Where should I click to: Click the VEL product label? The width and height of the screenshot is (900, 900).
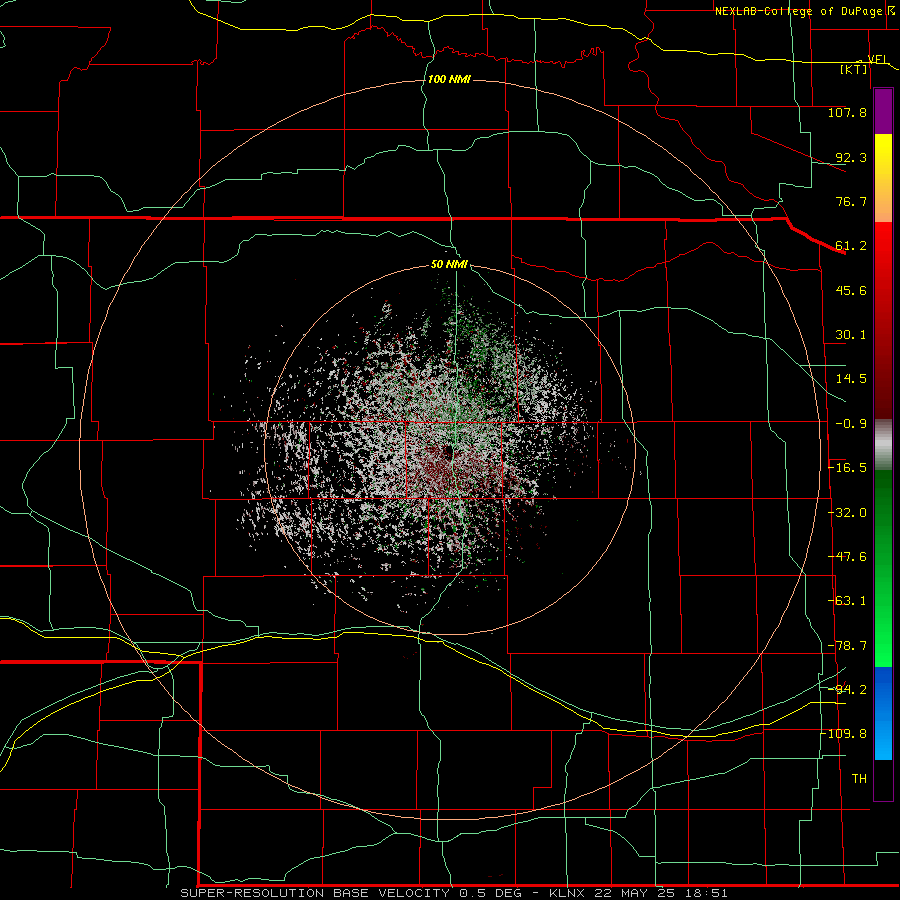(878, 59)
